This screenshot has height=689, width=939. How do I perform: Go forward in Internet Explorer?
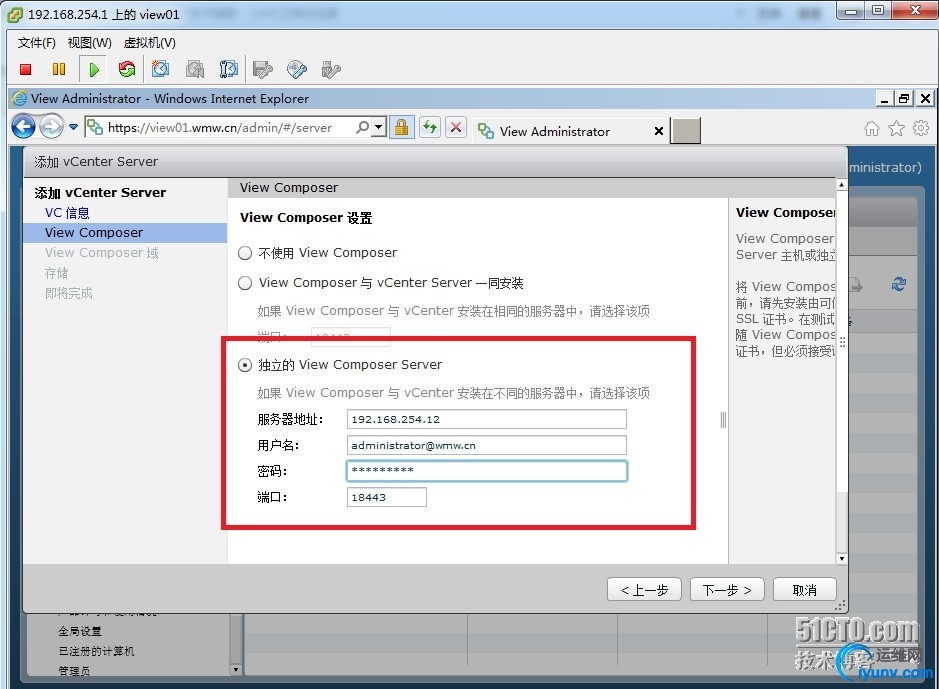click(52, 127)
